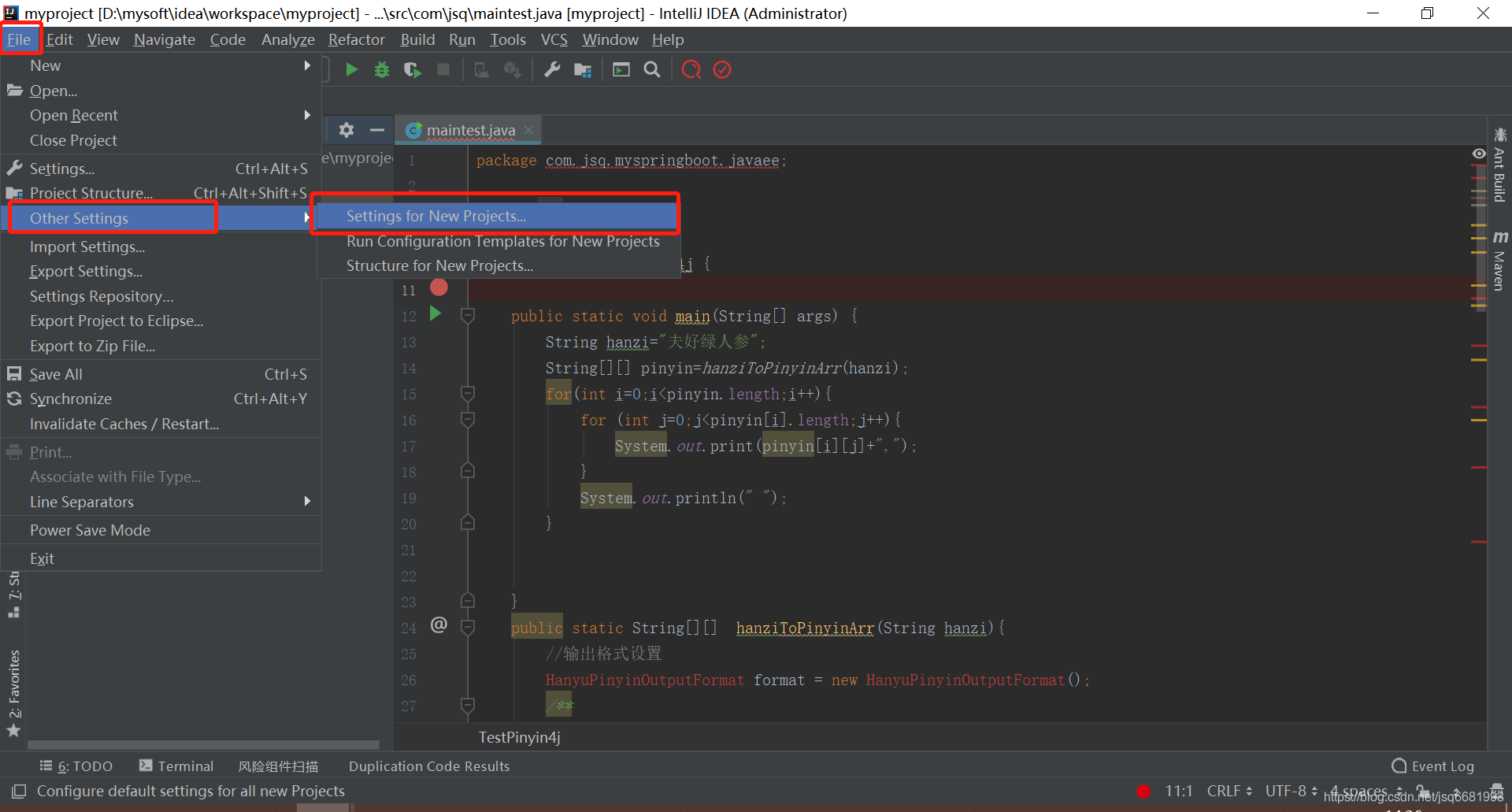Choose Run Configuration Templates for New Projects

[496, 241]
